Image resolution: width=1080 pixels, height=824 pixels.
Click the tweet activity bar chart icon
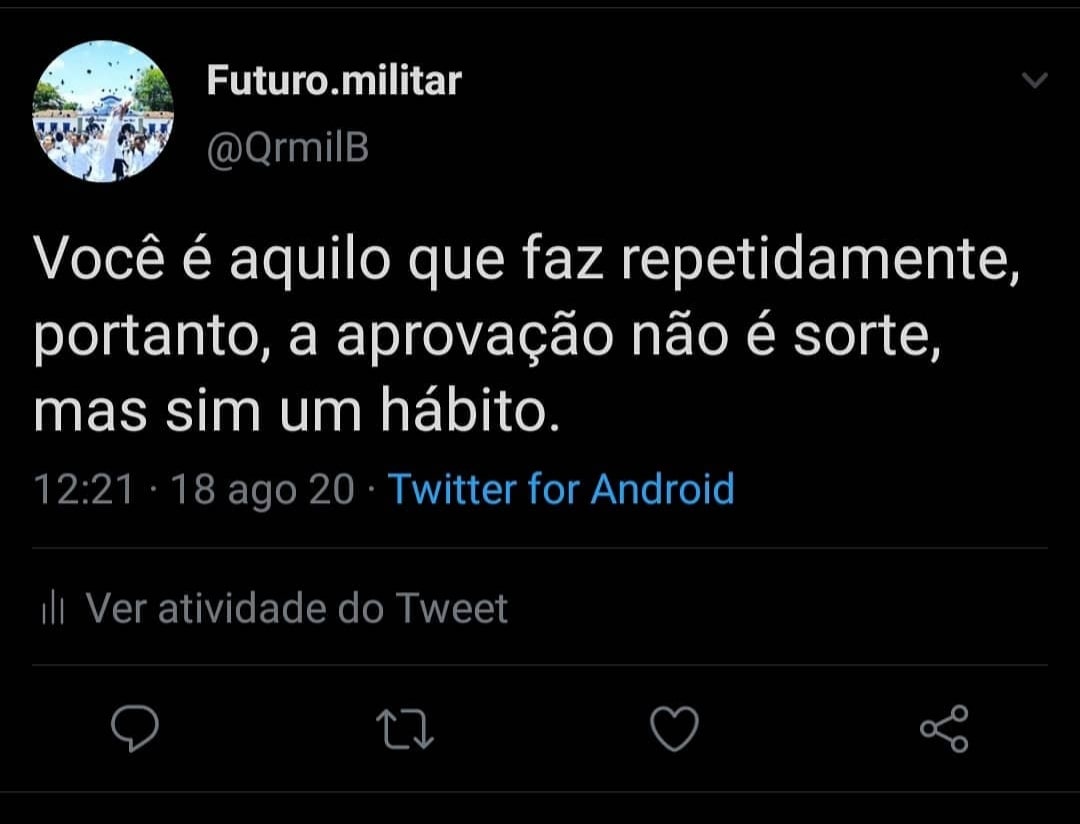point(52,608)
